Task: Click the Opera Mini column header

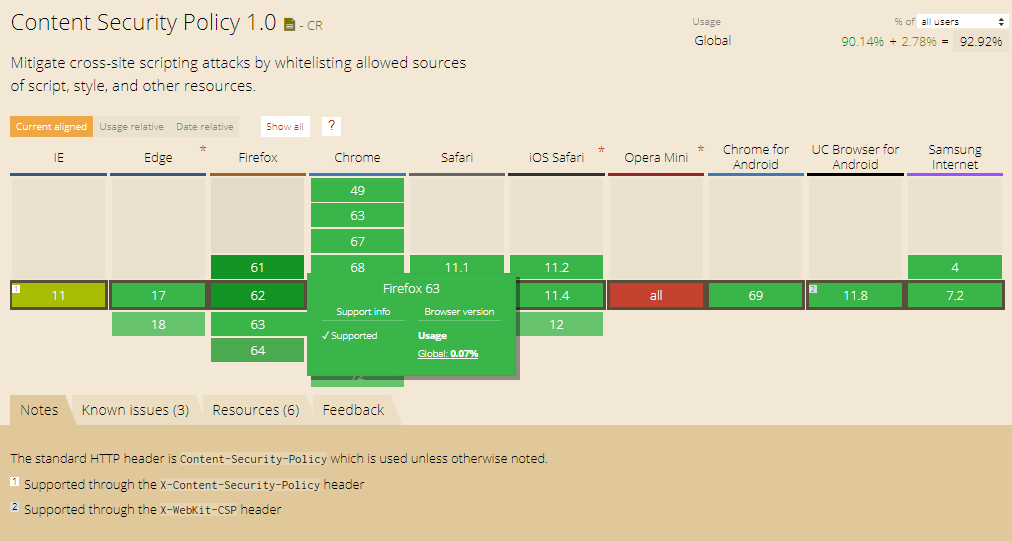Action: point(656,158)
